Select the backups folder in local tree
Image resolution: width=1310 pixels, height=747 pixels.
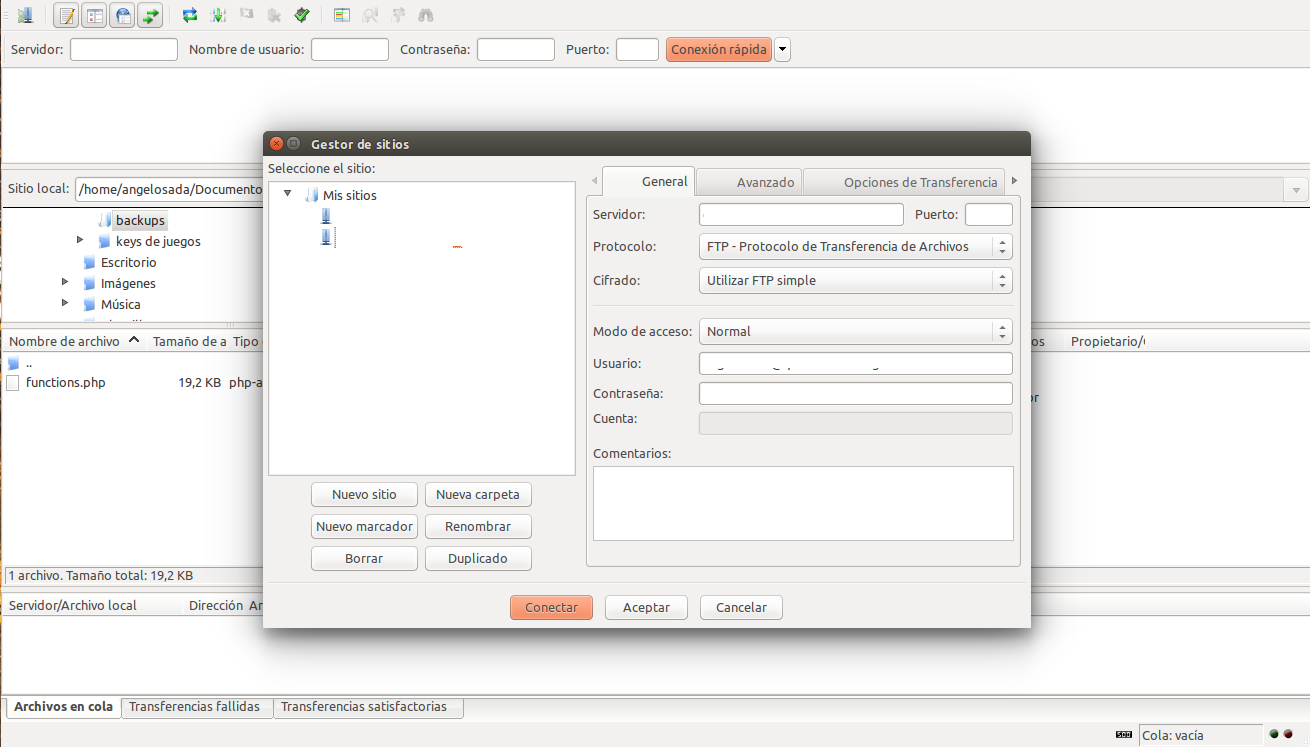click(139, 220)
